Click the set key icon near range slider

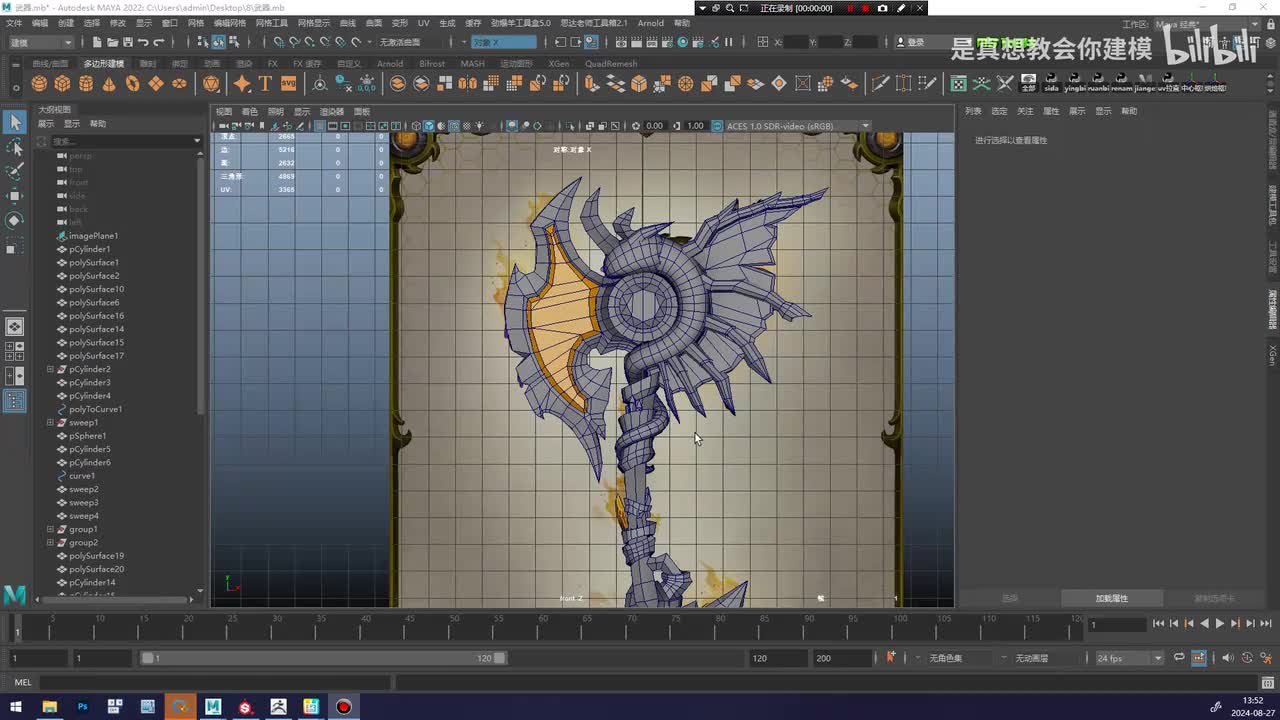pyautogui.click(x=890, y=657)
